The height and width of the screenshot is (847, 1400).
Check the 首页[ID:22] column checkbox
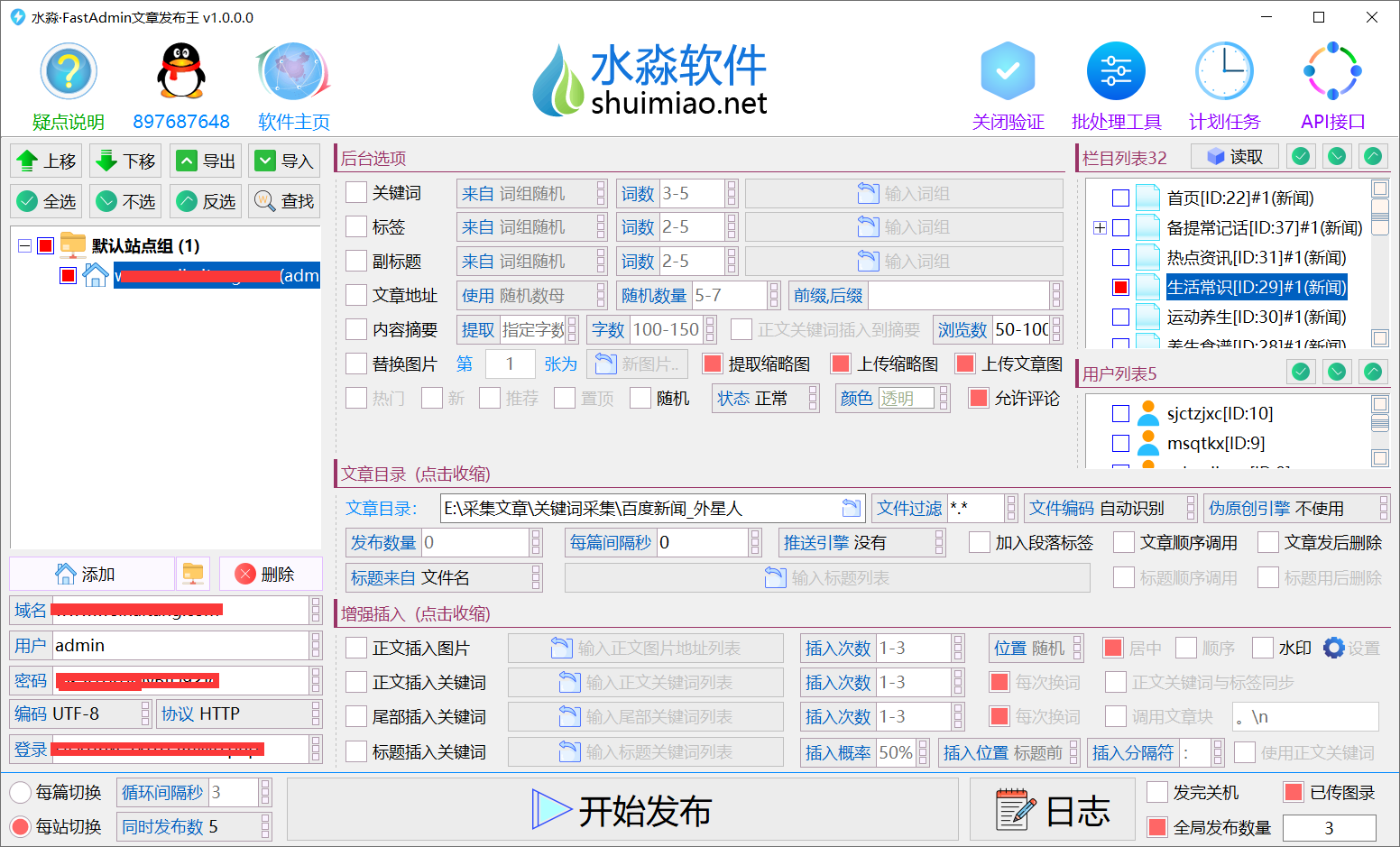pos(1120,198)
